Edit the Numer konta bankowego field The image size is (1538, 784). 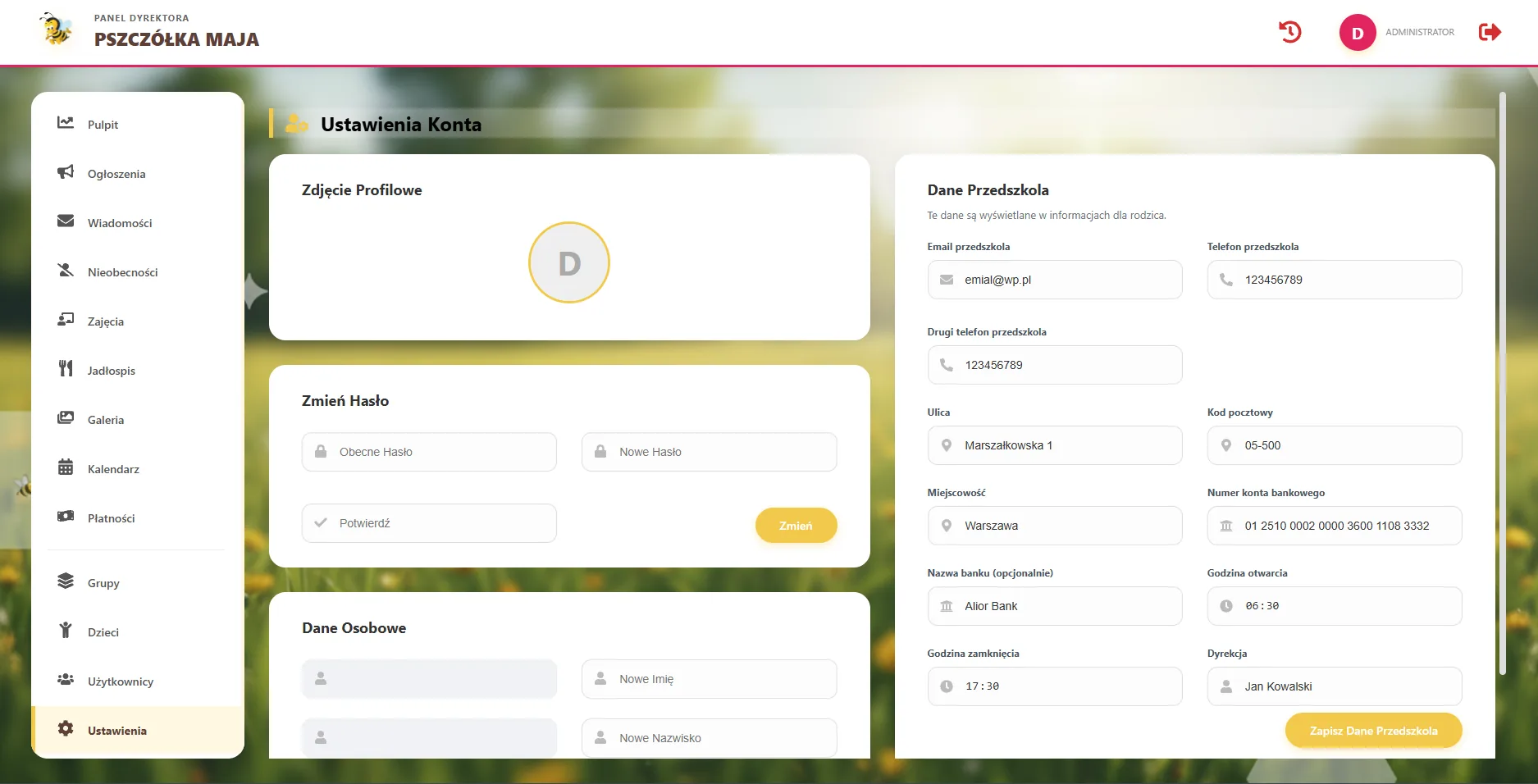tap(1335, 526)
